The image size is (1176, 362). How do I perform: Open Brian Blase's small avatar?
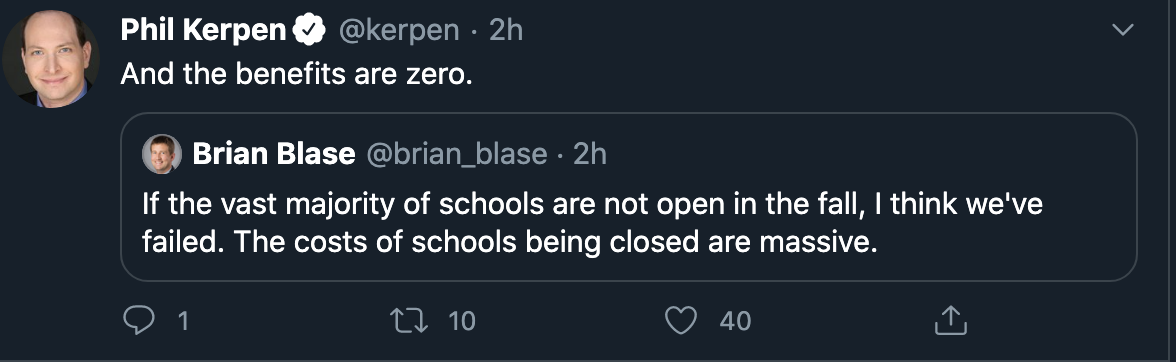point(162,154)
